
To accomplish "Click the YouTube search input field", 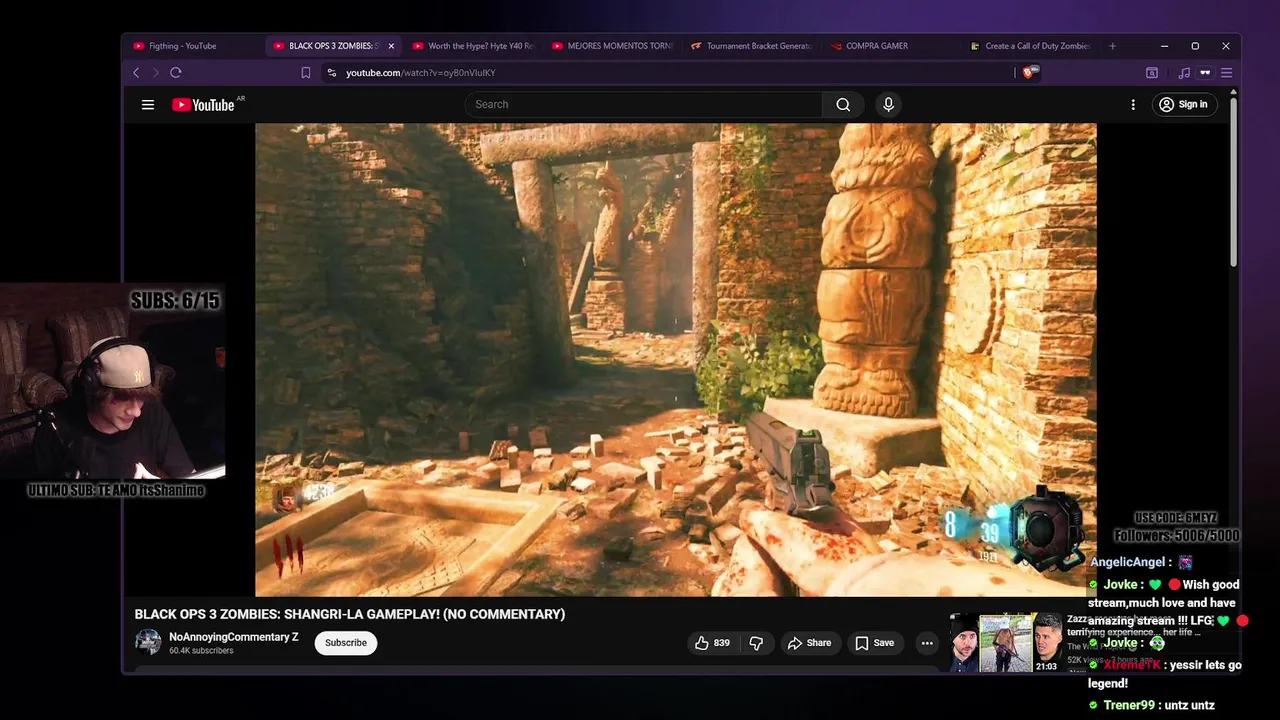I will click(643, 104).
